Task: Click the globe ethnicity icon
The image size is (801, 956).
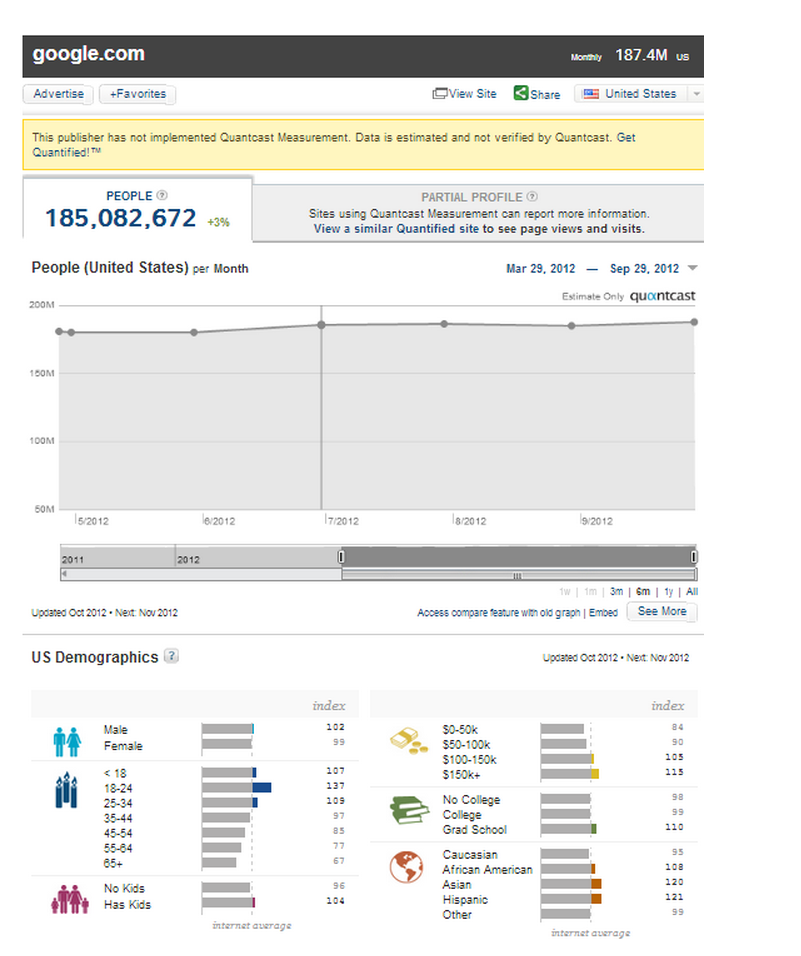Action: coord(408,868)
